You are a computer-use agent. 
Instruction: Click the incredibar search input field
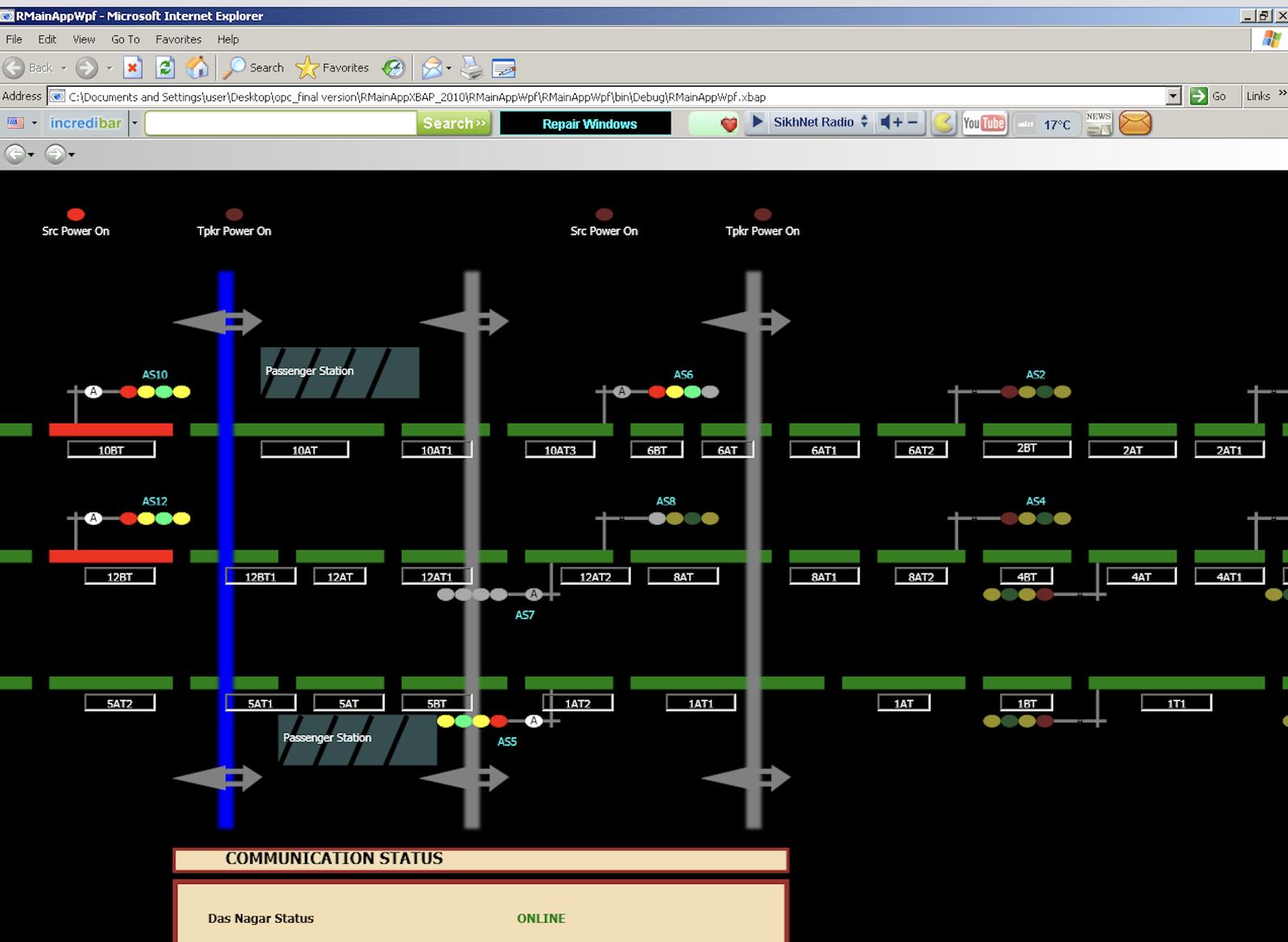(280, 123)
